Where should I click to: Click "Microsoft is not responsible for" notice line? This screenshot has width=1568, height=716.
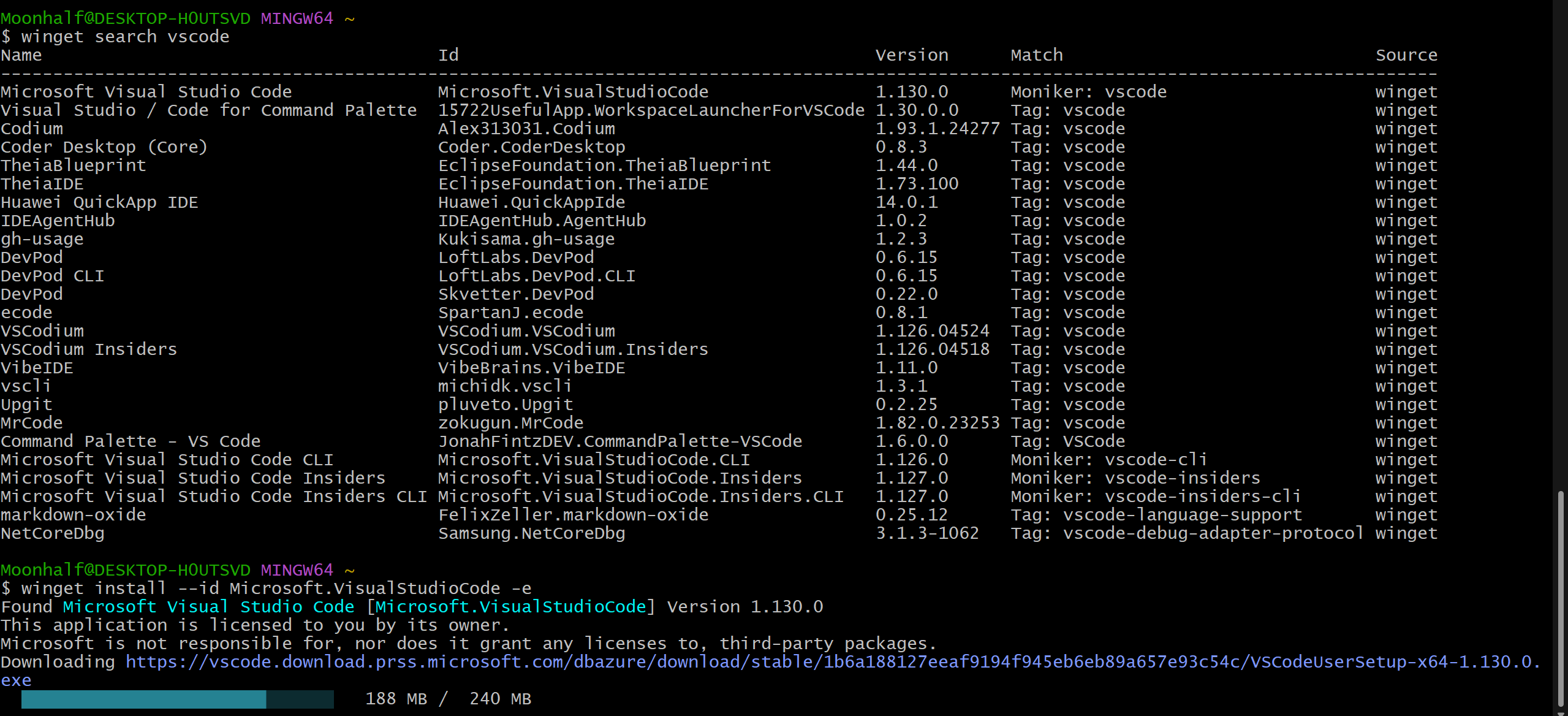point(469,644)
